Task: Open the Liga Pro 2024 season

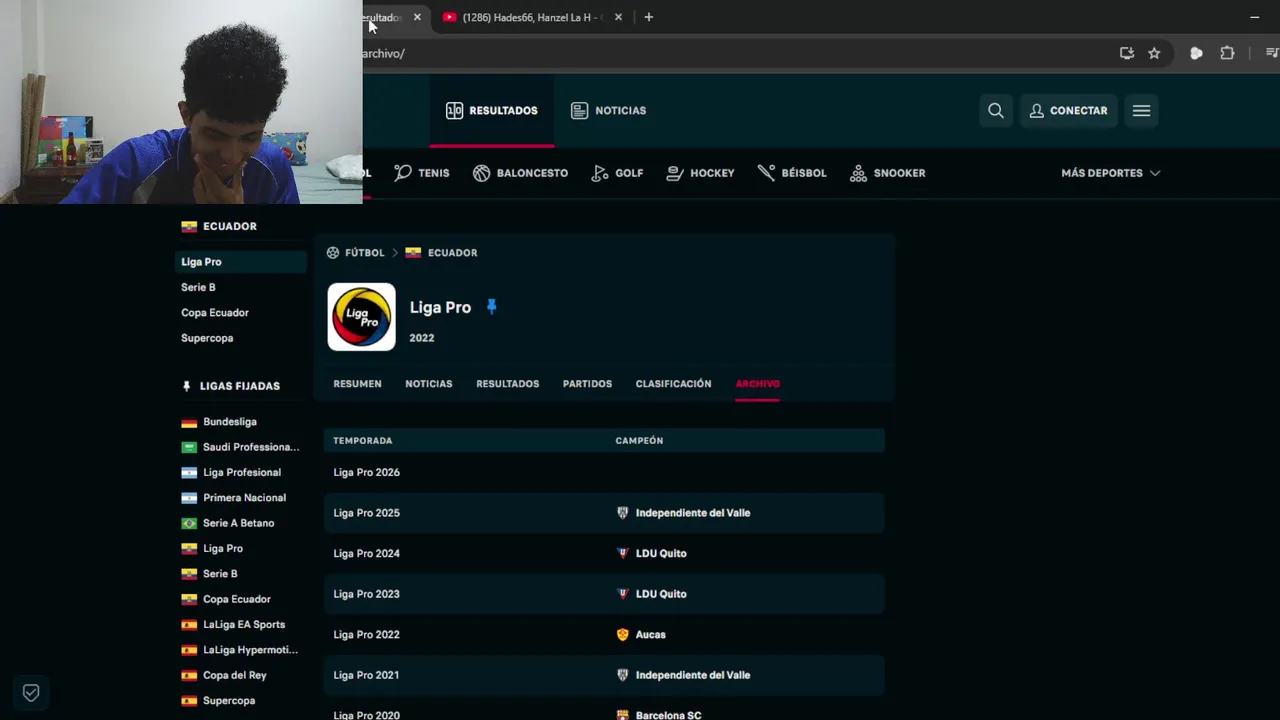Action: pos(366,554)
